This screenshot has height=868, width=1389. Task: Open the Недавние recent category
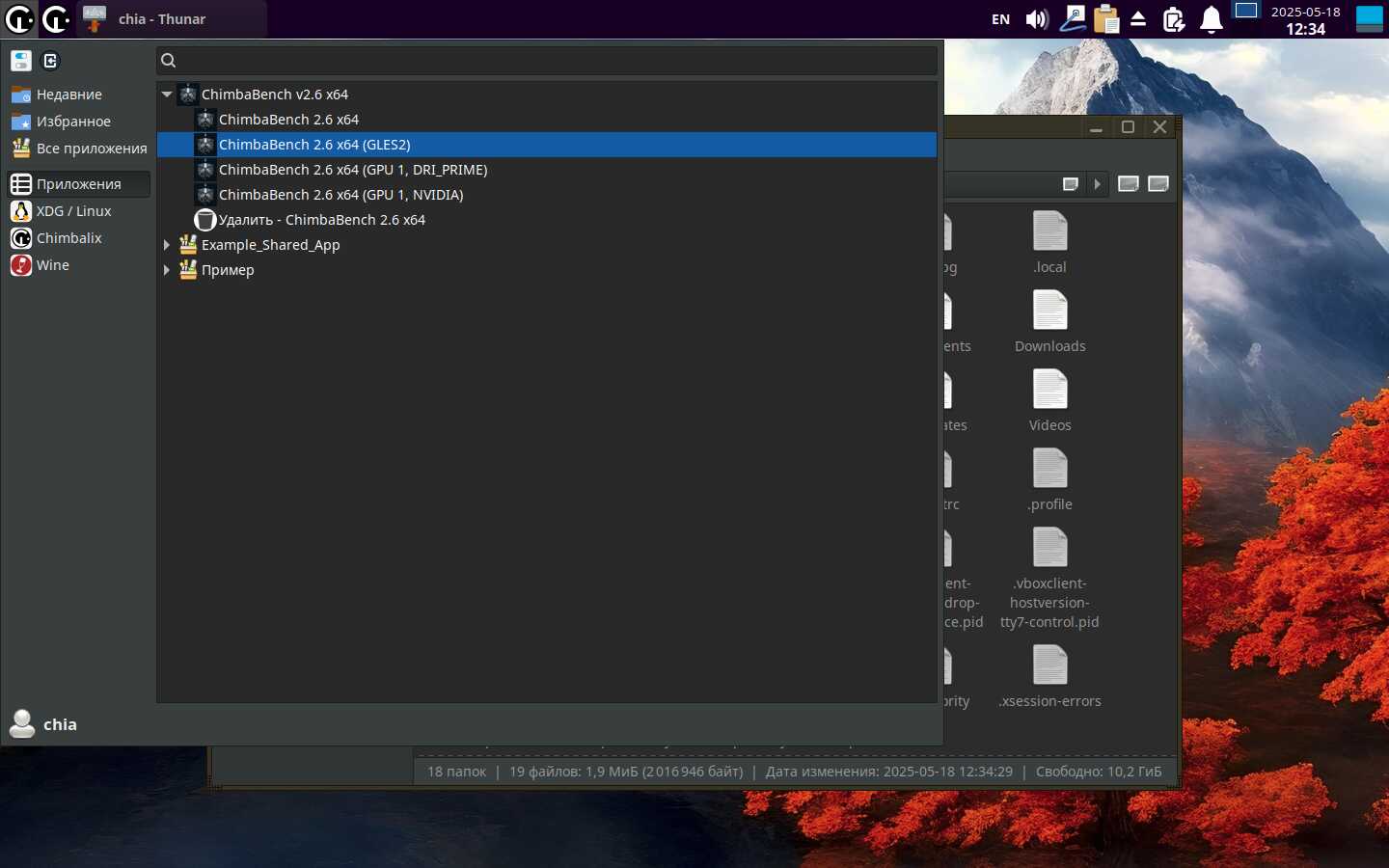(78, 95)
